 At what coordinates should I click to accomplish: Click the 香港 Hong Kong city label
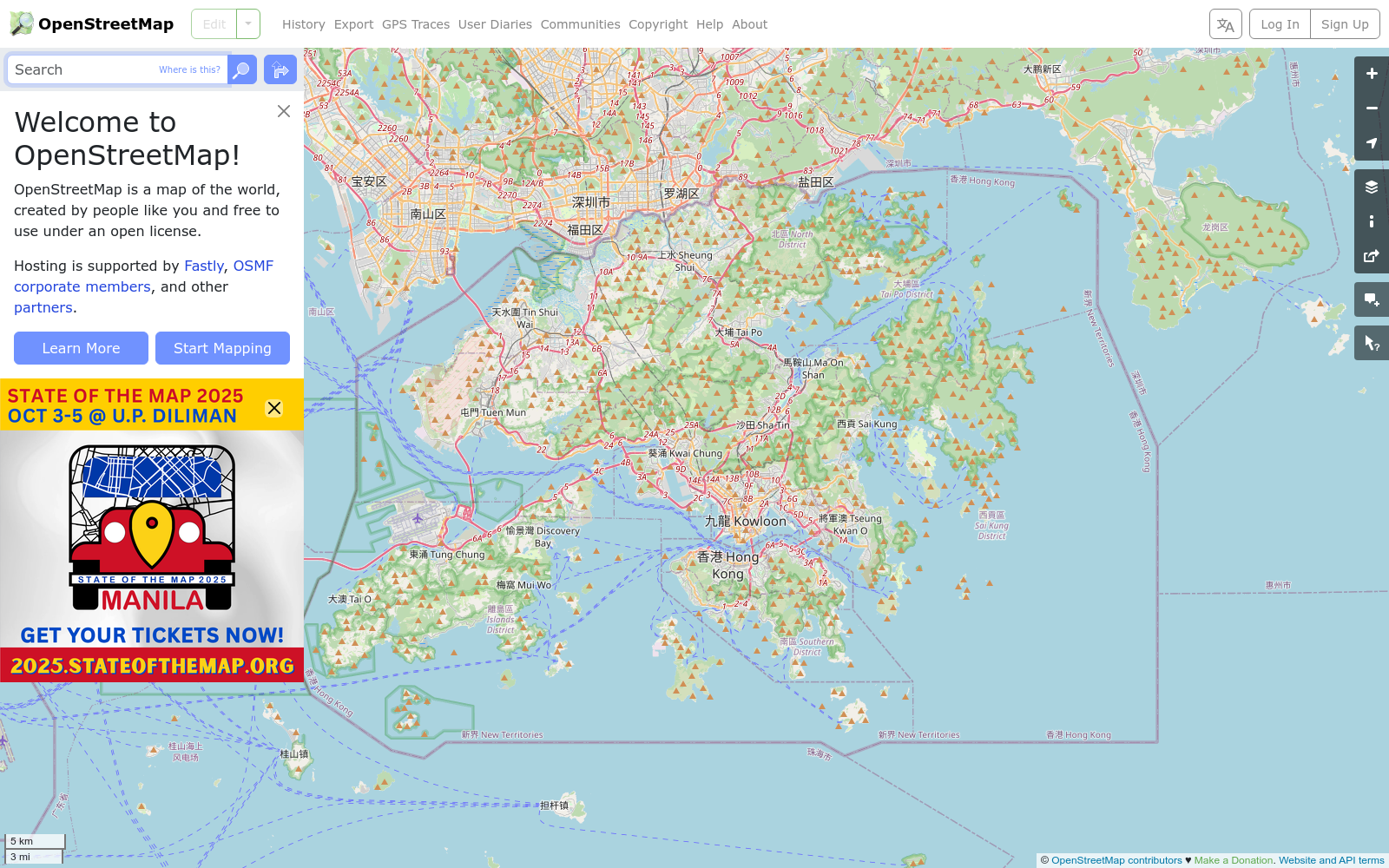tap(728, 565)
